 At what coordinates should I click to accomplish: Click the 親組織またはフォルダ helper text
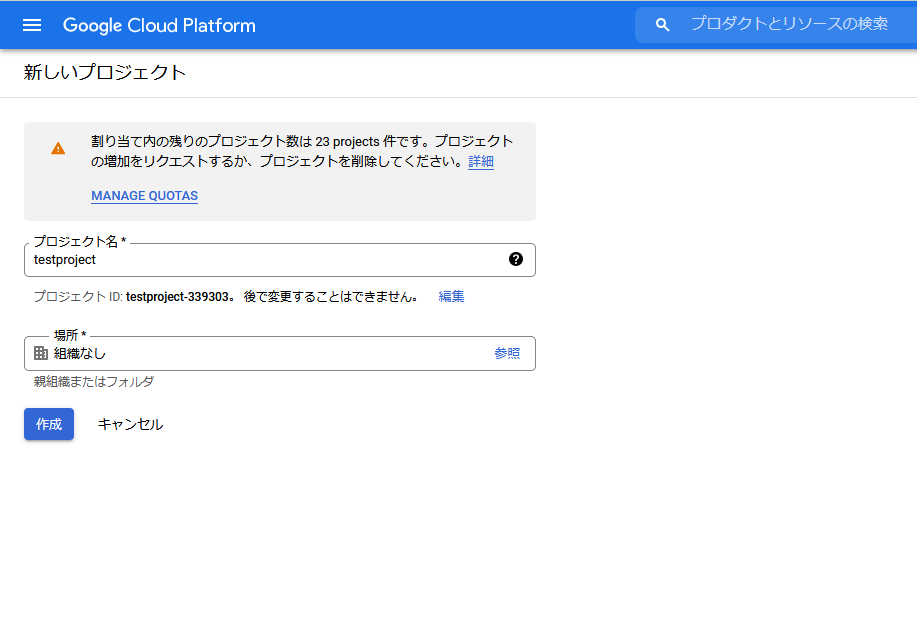pyautogui.click(x=94, y=382)
